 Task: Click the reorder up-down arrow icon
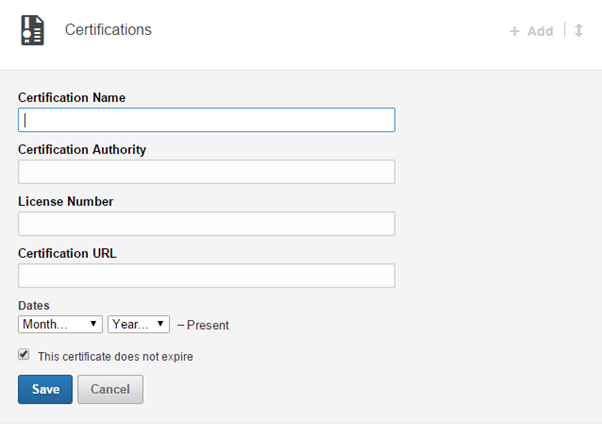coord(579,30)
